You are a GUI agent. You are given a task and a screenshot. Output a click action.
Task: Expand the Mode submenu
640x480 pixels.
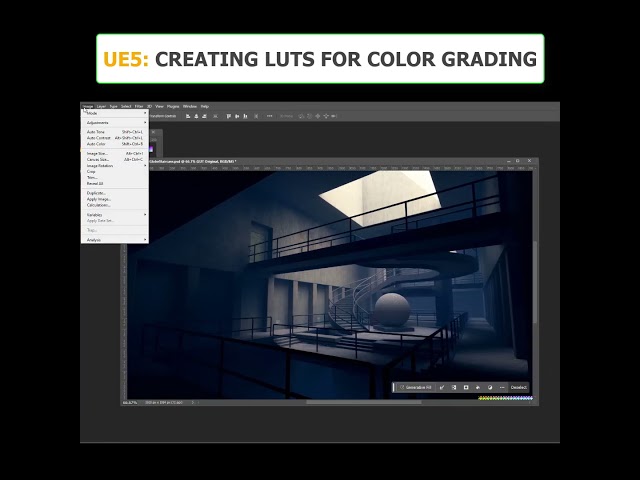(x=115, y=113)
